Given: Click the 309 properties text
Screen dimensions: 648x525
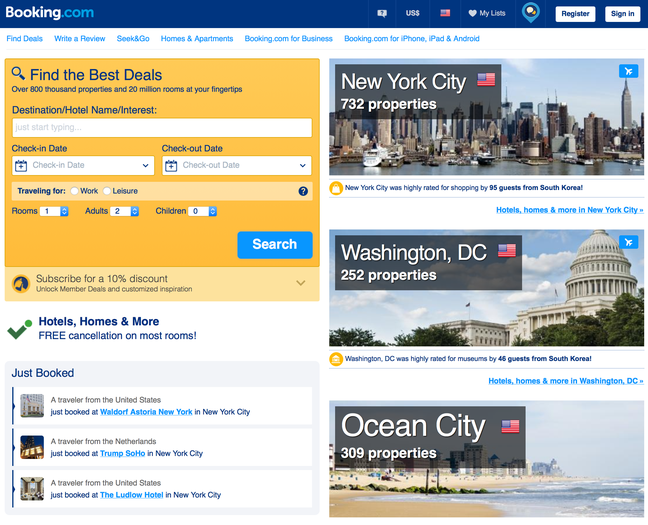Looking at the screenshot, I should pos(388,453).
